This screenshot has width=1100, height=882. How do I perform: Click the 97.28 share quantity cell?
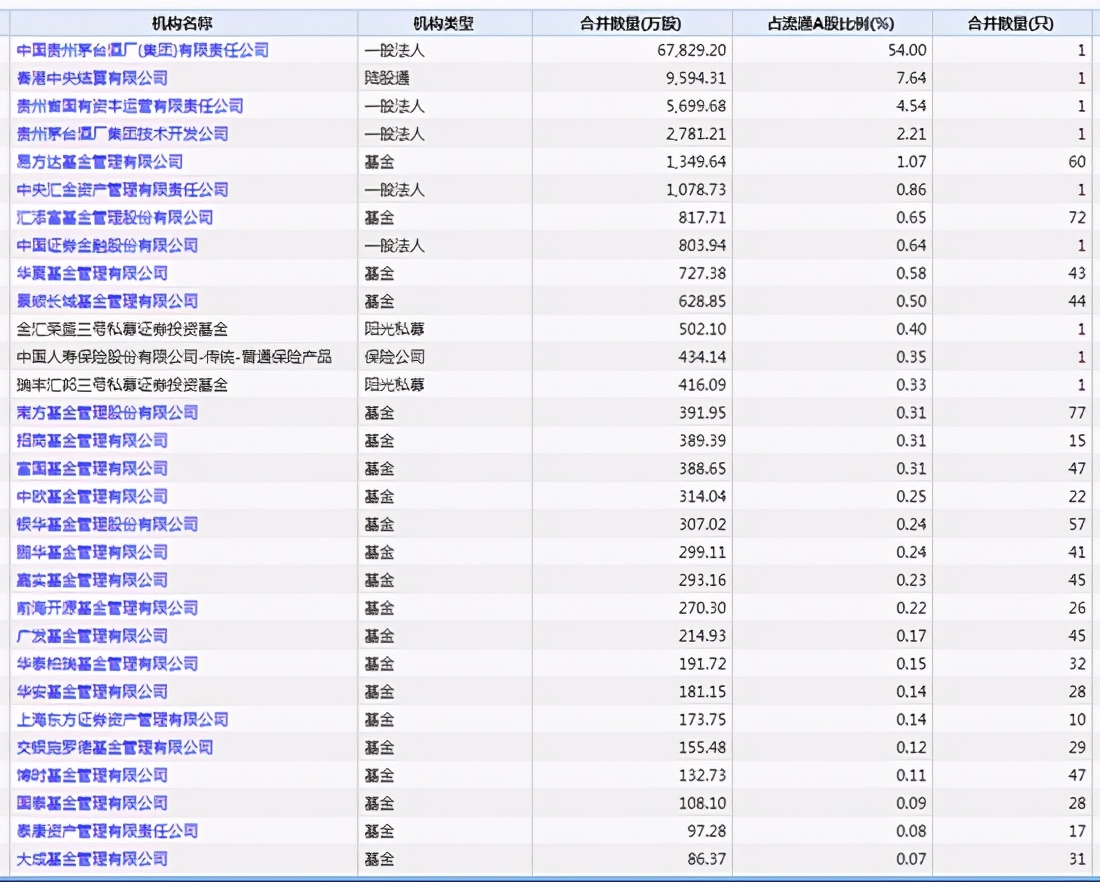click(706, 831)
